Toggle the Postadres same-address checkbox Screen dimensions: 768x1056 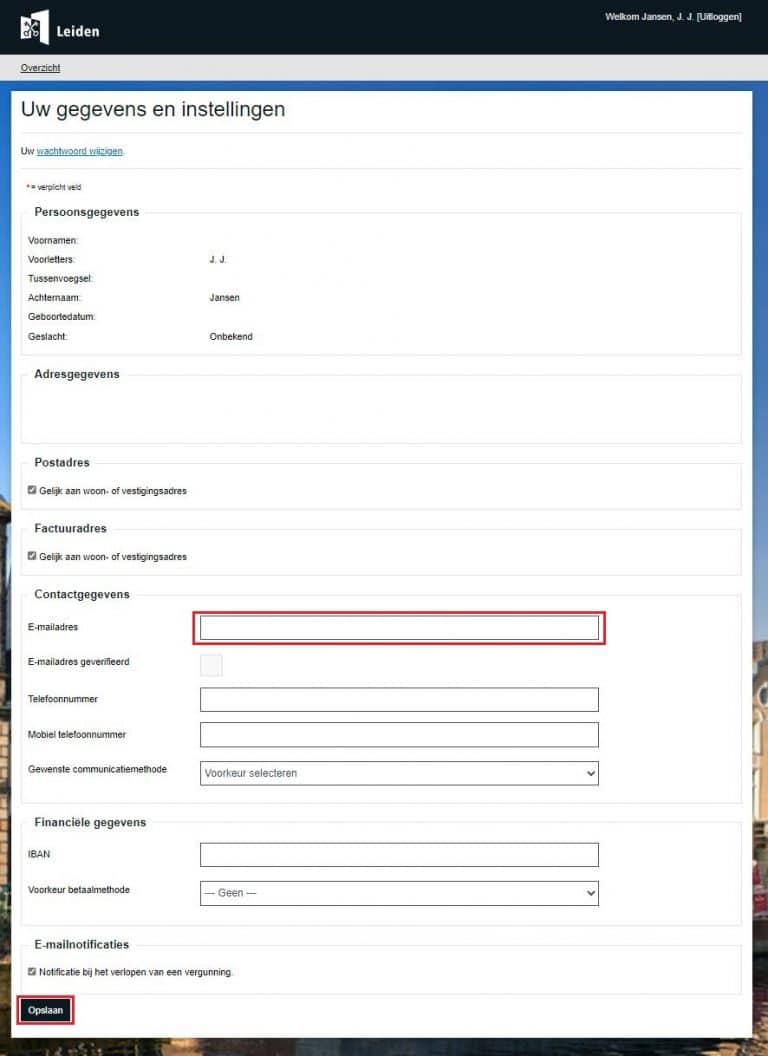tap(32, 491)
